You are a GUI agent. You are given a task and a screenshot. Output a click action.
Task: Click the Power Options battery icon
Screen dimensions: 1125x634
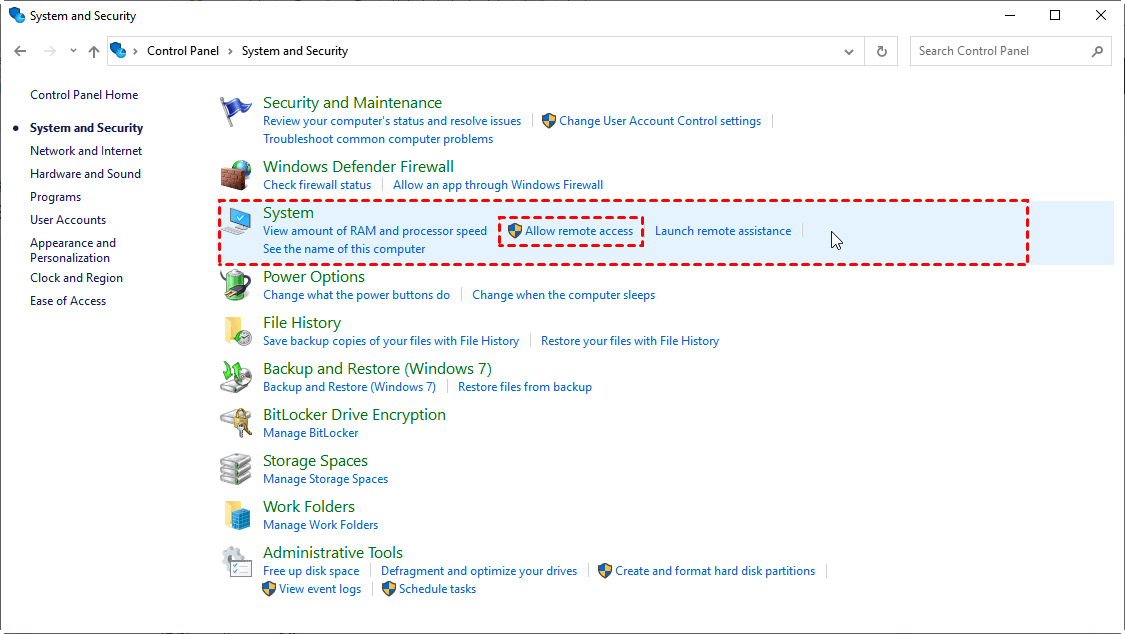pos(236,286)
